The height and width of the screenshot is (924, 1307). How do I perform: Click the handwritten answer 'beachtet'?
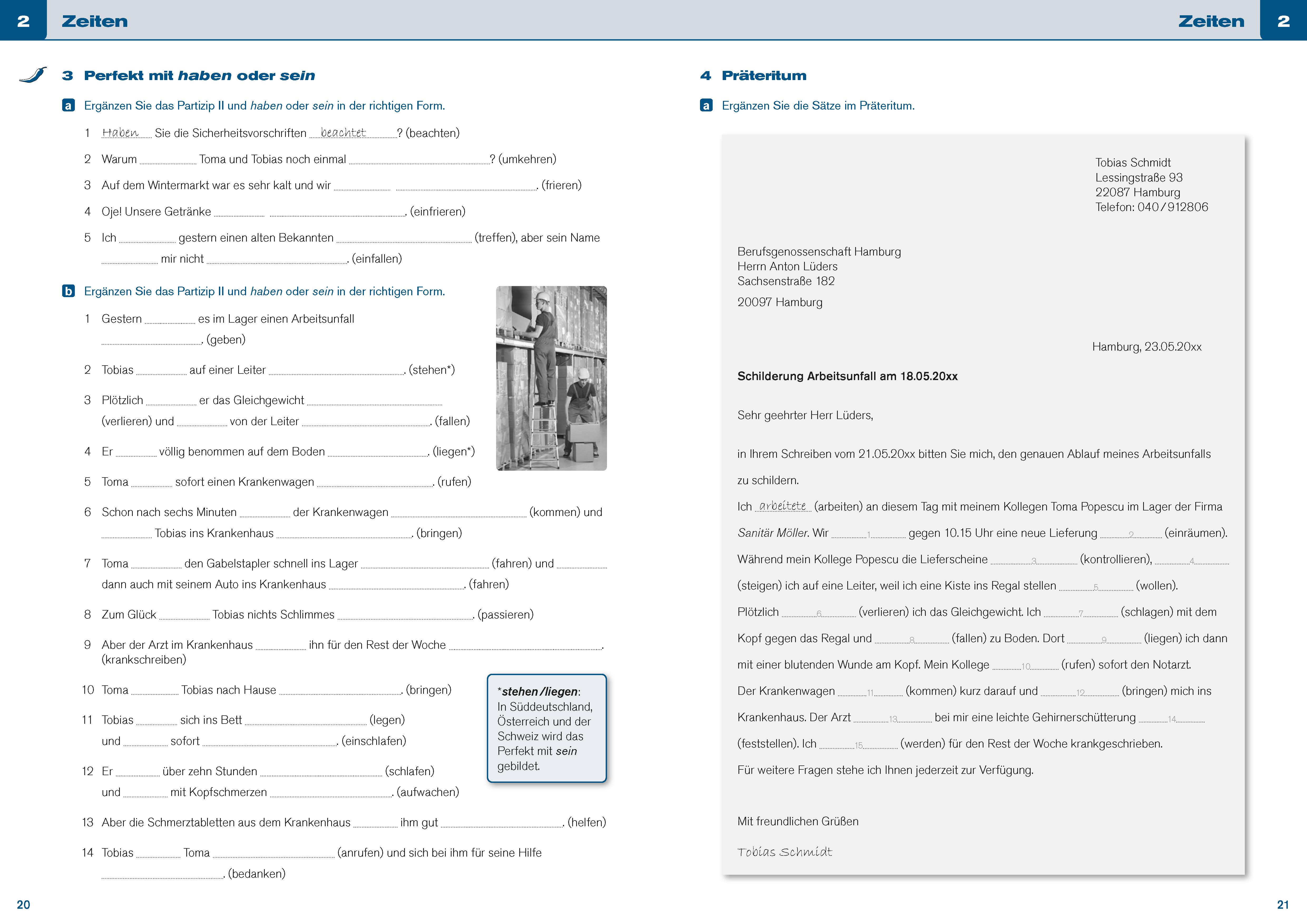coord(343,132)
